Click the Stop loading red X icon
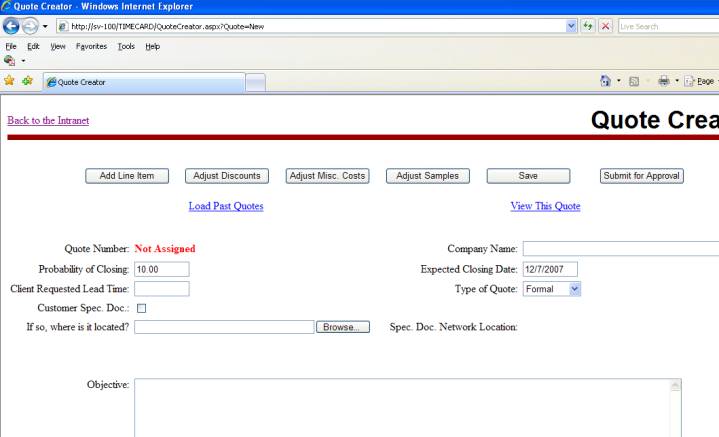The height and width of the screenshot is (437, 719). 605,26
